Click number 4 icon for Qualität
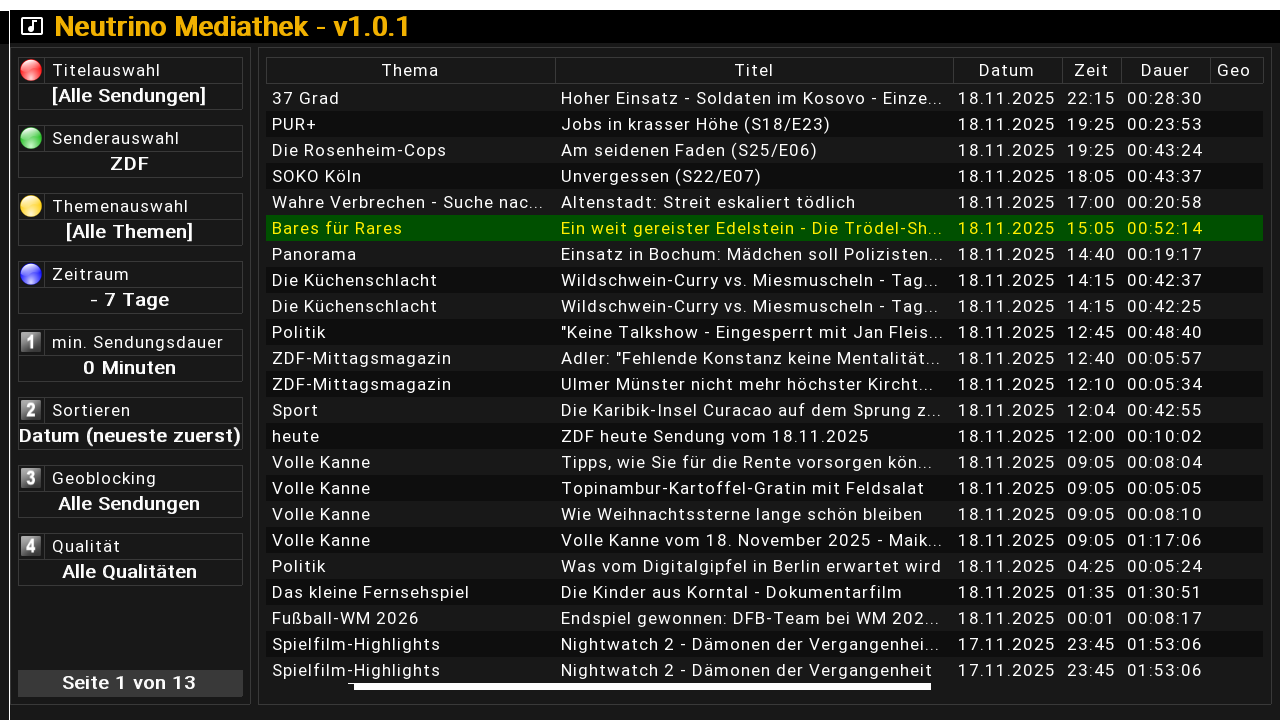The image size is (1280, 720). [x=31, y=546]
